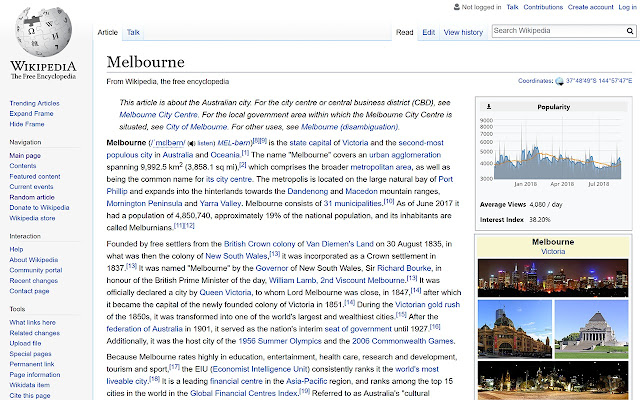Open Recent changes link
640x400 pixels.
[x=33, y=281]
